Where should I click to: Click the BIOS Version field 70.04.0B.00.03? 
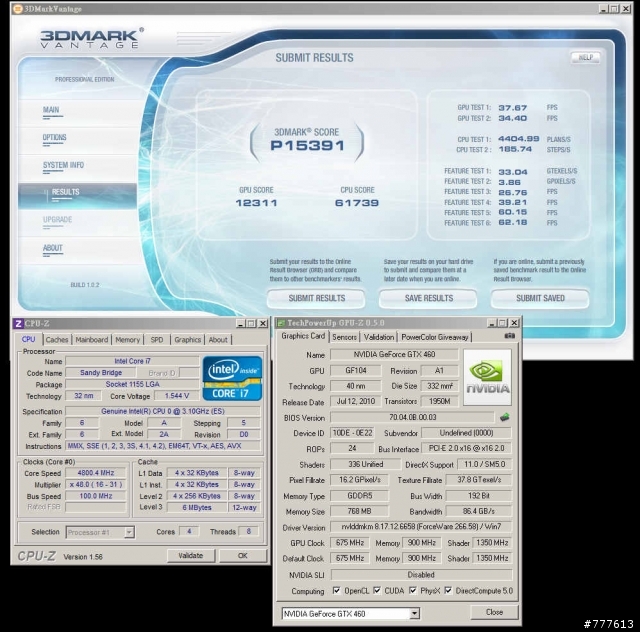tap(412, 417)
